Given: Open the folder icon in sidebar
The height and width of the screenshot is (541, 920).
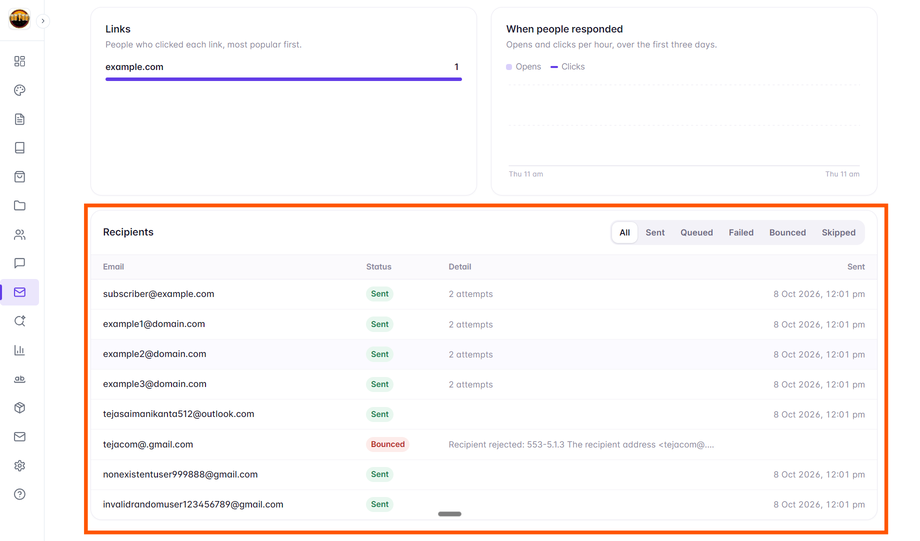Looking at the screenshot, I should click(x=19, y=205).
